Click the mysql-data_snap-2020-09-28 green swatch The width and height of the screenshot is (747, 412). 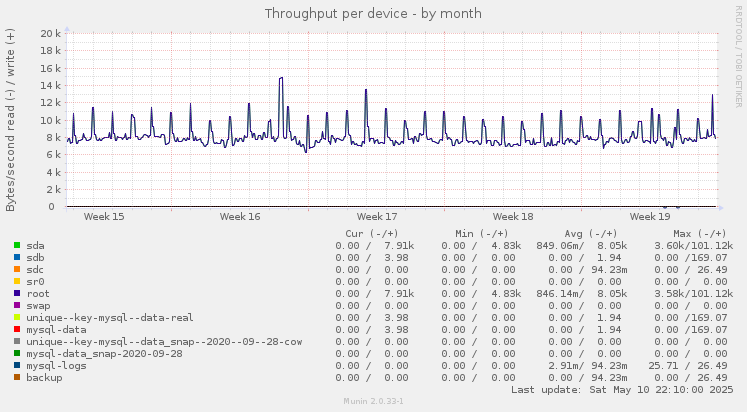pyautogui.click(x=17, y=353)
